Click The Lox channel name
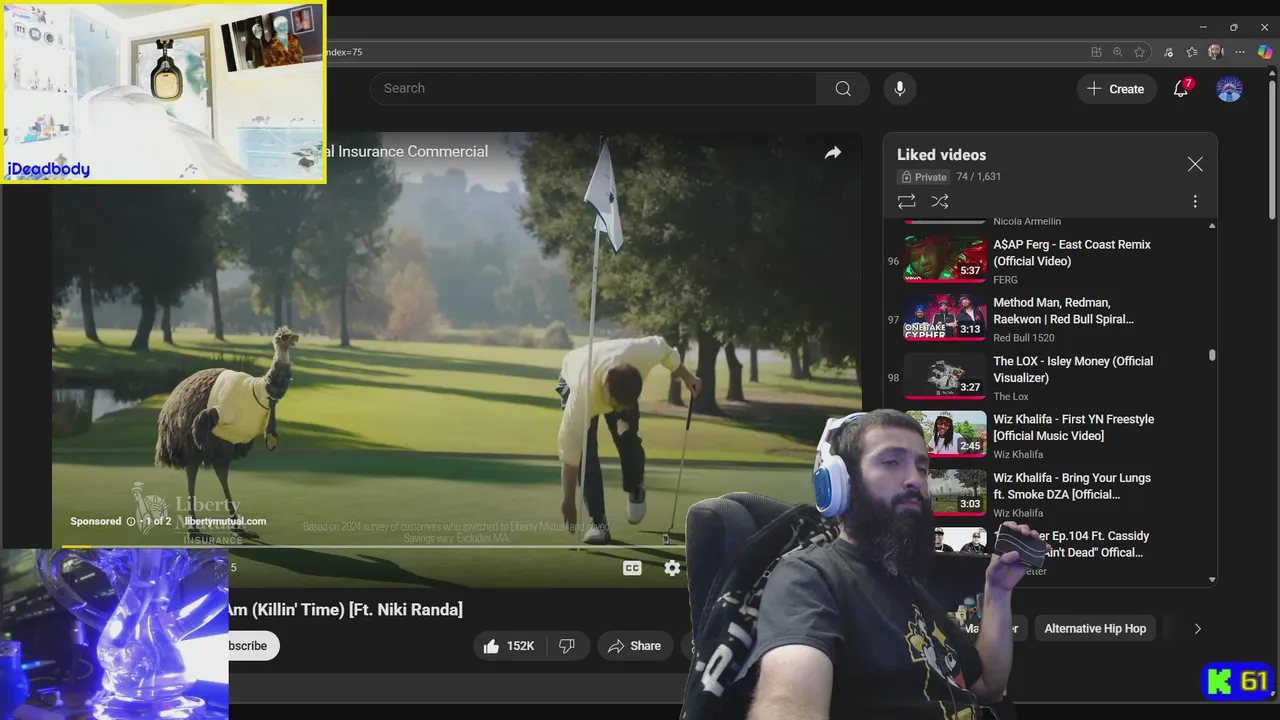 pos(1010,396)
